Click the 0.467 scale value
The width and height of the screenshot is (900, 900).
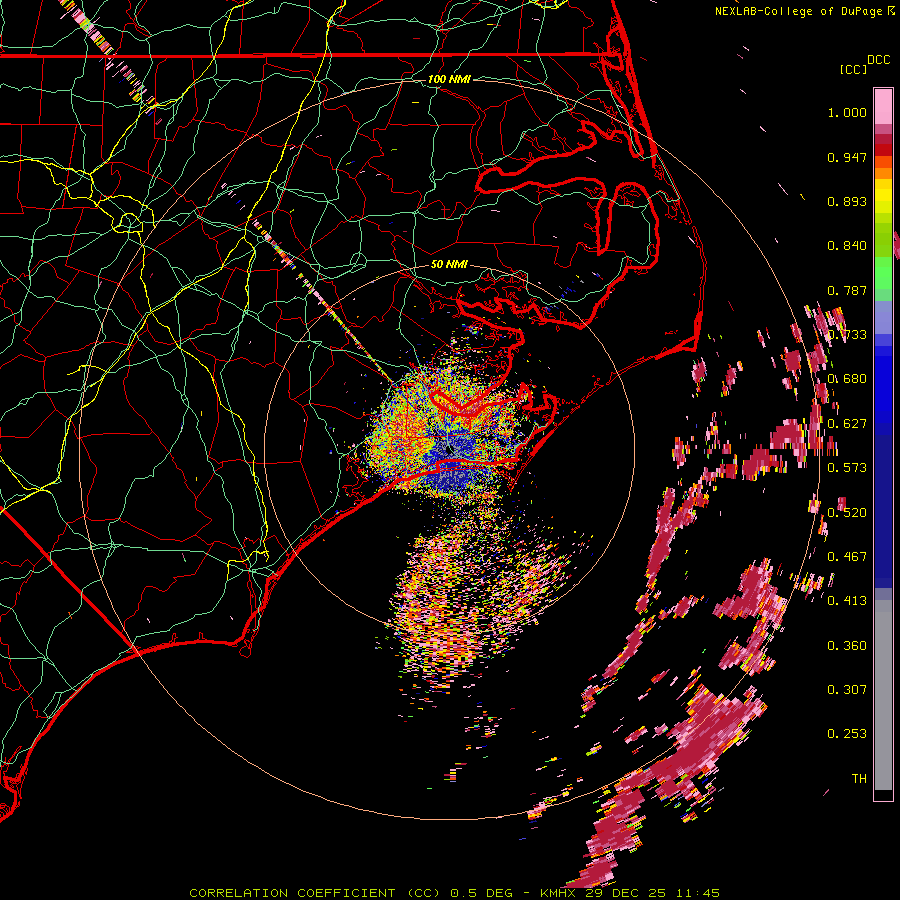click(847, 557)
